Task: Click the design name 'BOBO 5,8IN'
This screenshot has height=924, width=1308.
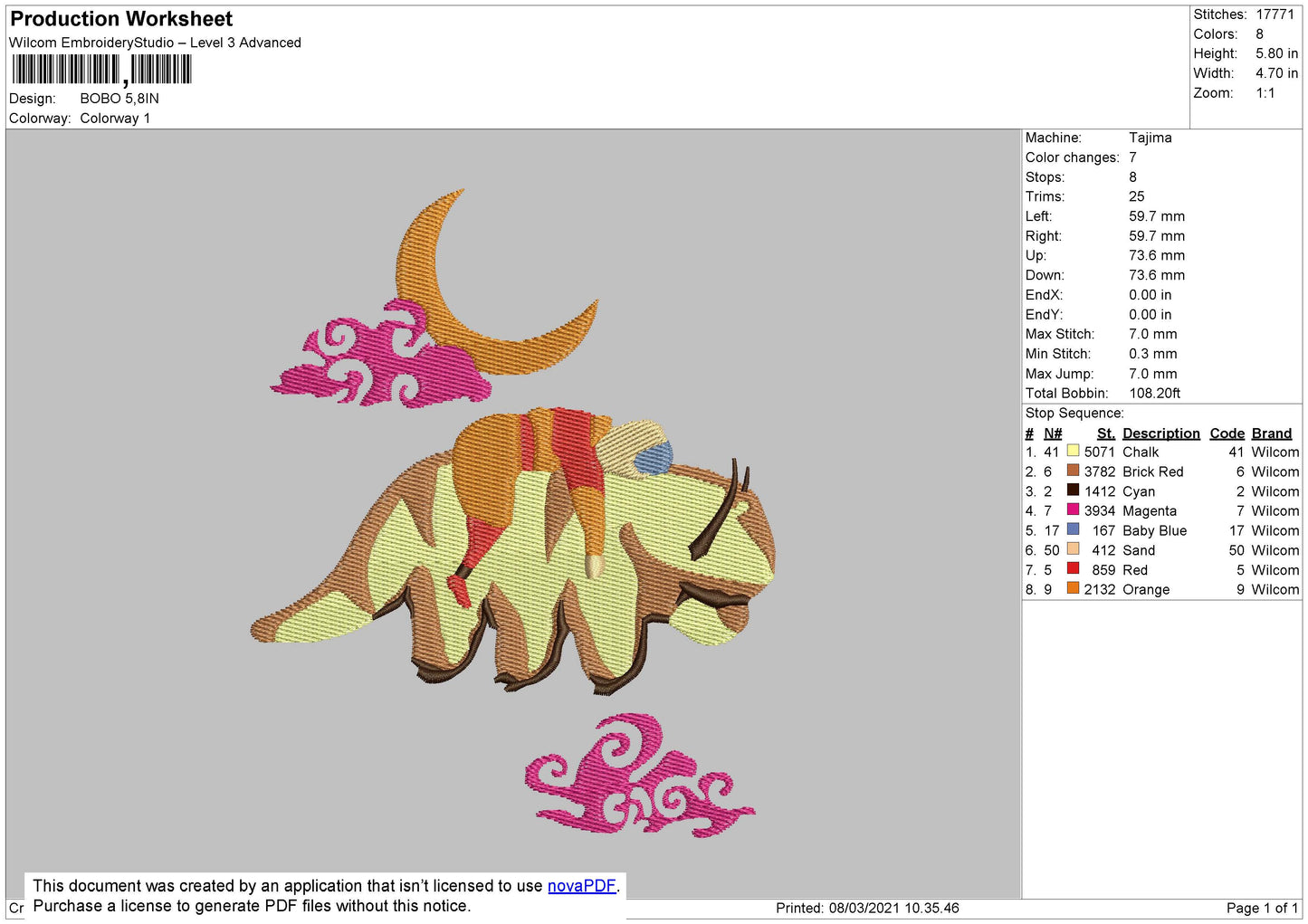Action: coord(119,99)
